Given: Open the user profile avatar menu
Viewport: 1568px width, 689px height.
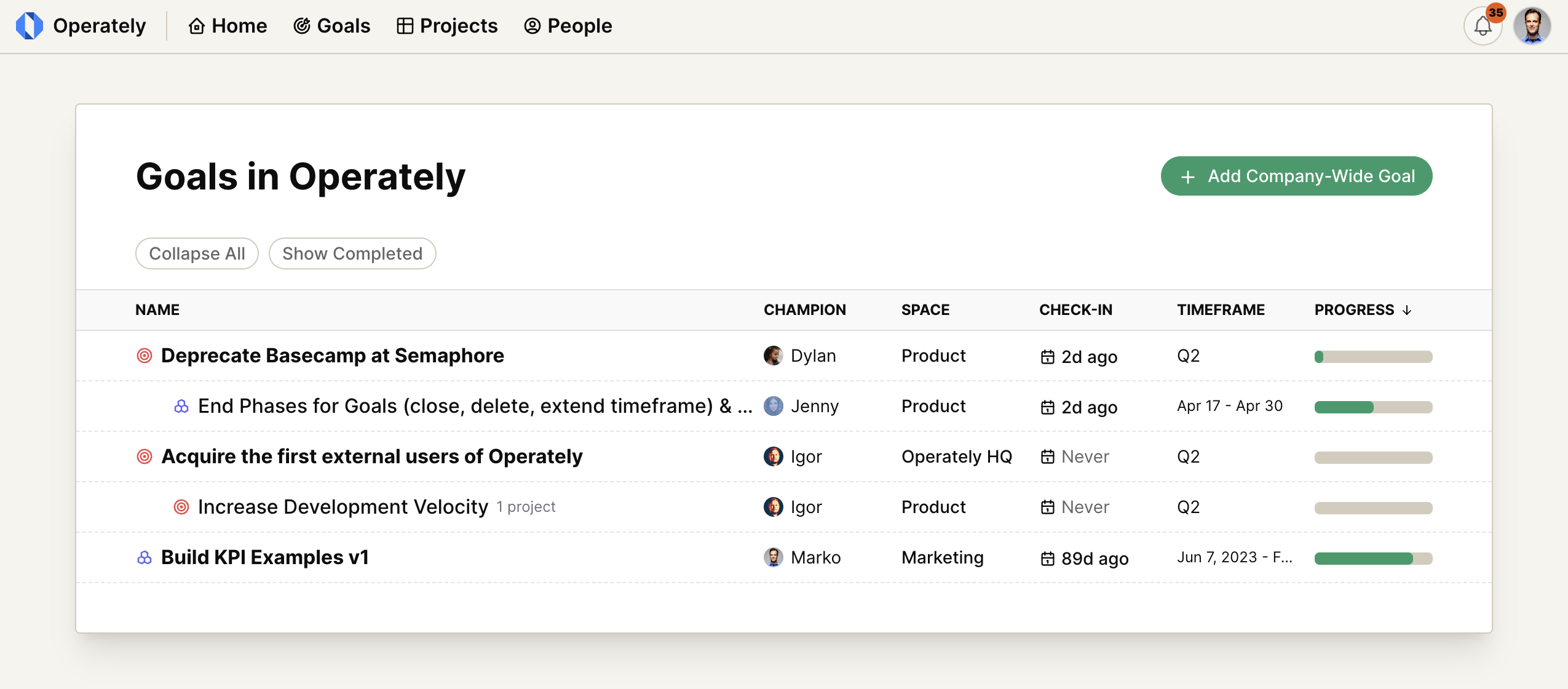Looking at the screenshot, I should [x=1532, y=26].
